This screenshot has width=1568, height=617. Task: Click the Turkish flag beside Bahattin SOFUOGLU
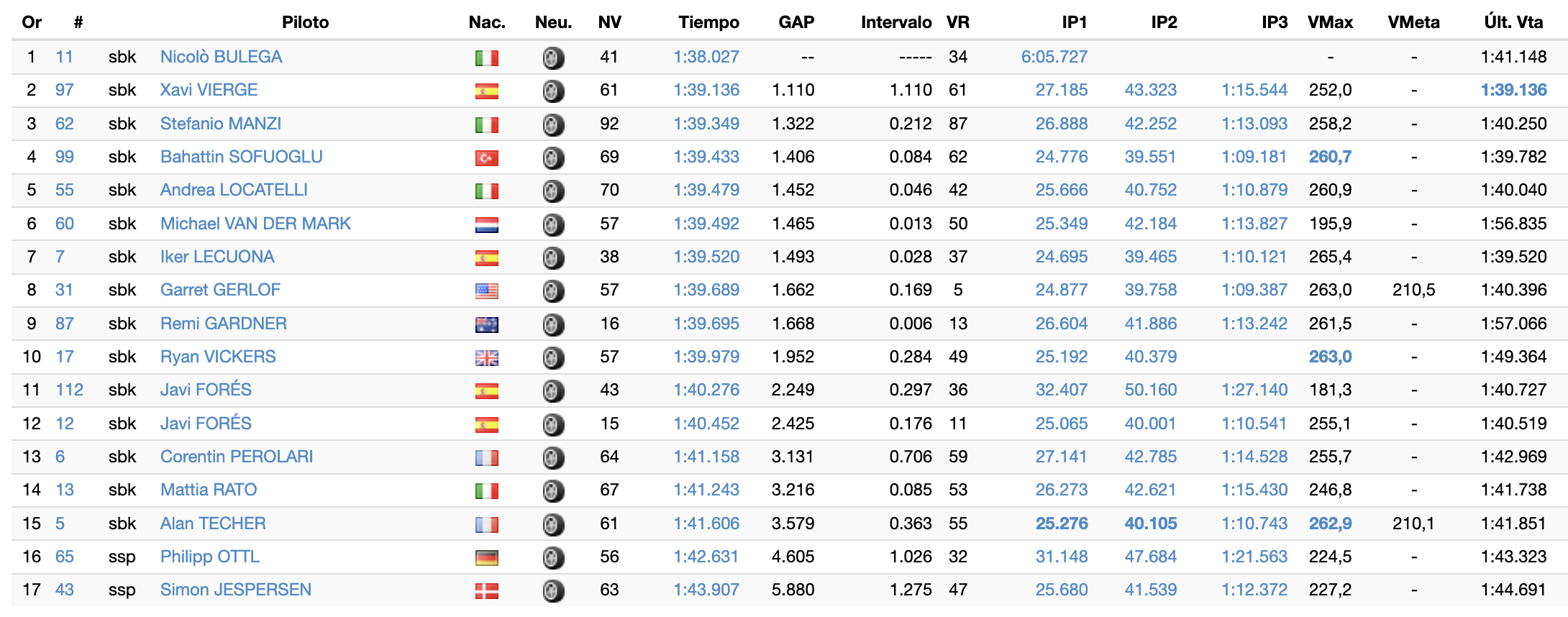pyautogui.click(x=487, y=157)
